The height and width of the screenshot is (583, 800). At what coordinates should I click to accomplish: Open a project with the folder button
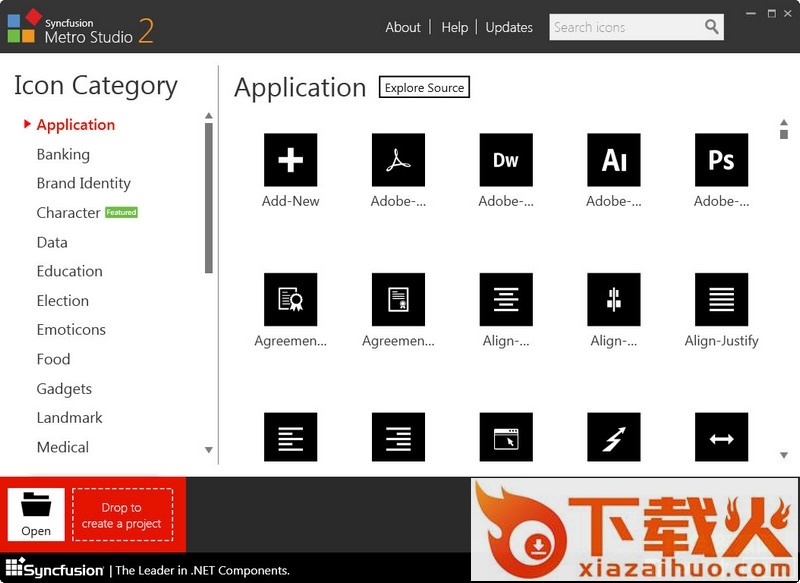pyautogui.click(x=36, y=514)
